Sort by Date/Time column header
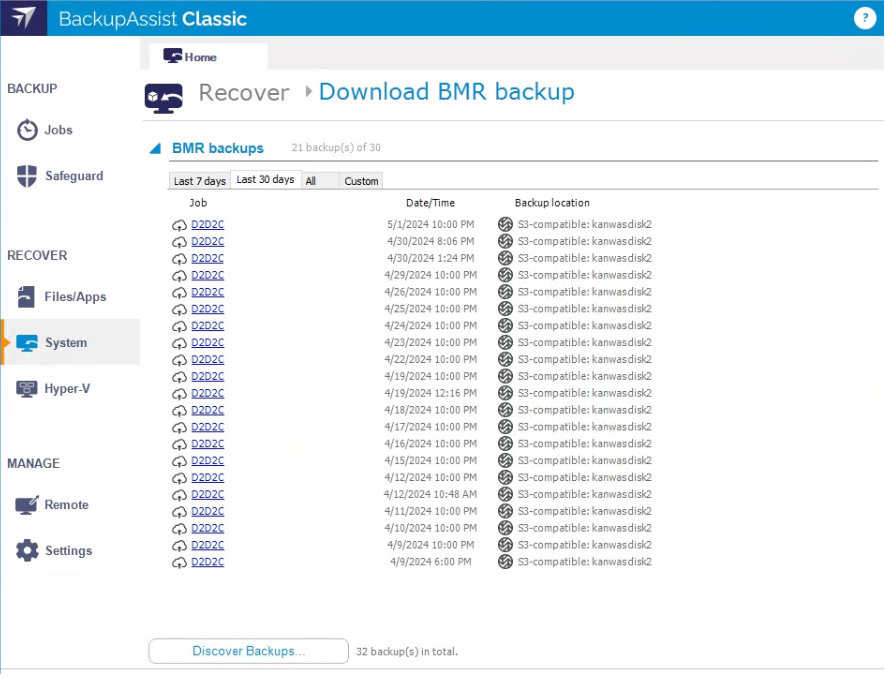The height and width of the screenshot is (677, 885). 431,203
